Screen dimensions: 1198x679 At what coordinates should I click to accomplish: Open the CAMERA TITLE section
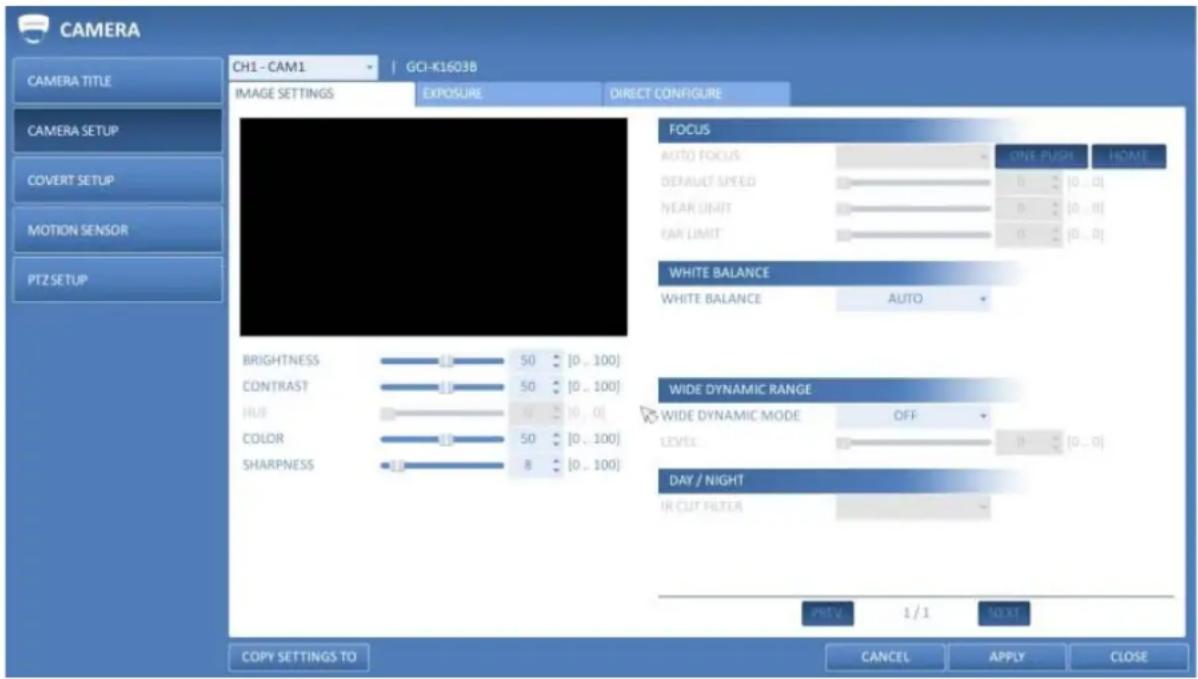pos(118,81)
